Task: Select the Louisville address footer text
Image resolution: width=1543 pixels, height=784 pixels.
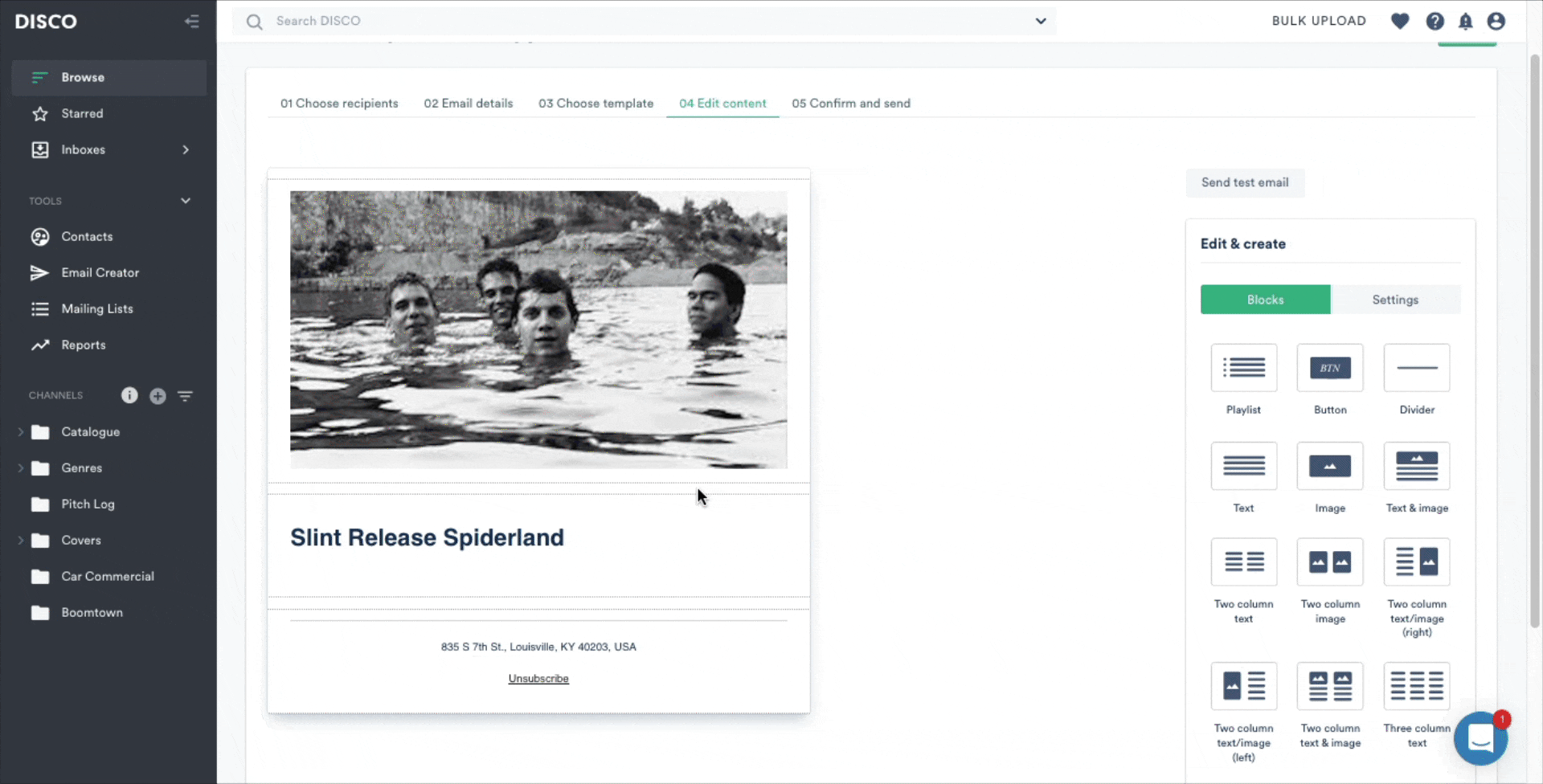Action: tap(538, 647)
